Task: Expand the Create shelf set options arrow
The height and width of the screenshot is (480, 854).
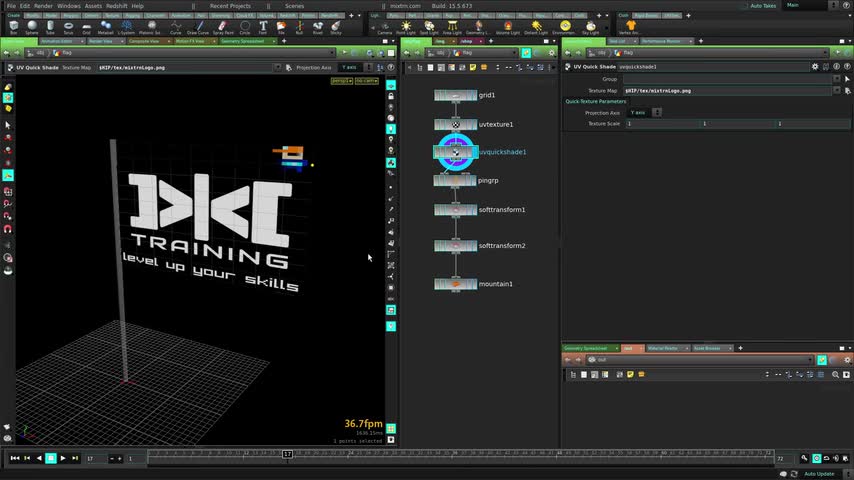Action: tap(359, 16)
